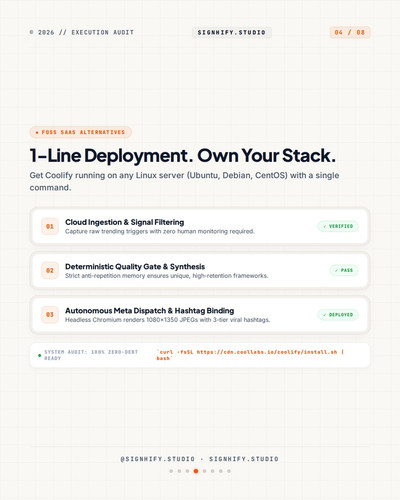Go to the first pagination dot

171,471
